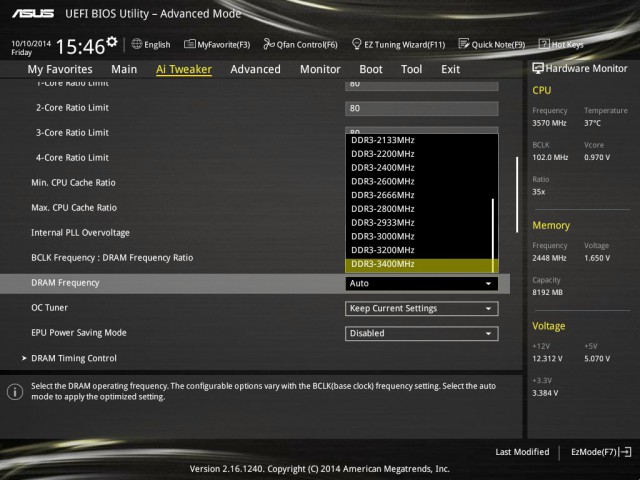Select Internal PLL Overvoltage row
This screenshot has width=640, height=480.
tap(80, 233)
